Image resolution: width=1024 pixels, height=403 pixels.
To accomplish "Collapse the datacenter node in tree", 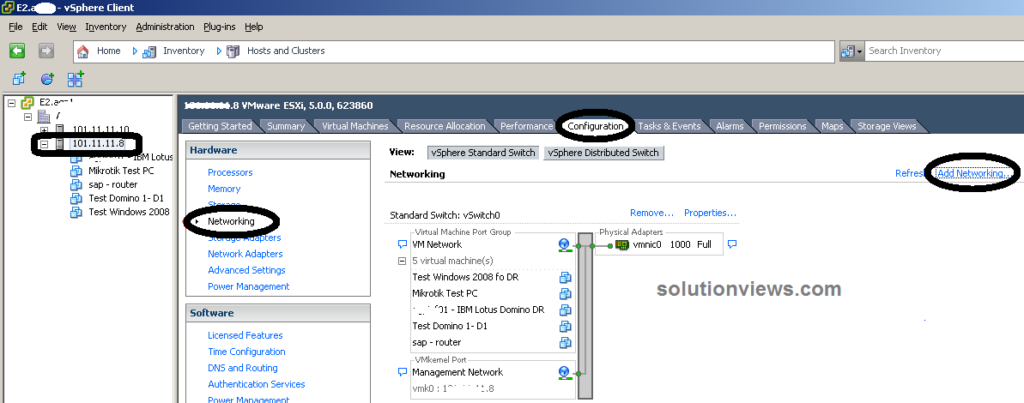I will click(27, 116).
